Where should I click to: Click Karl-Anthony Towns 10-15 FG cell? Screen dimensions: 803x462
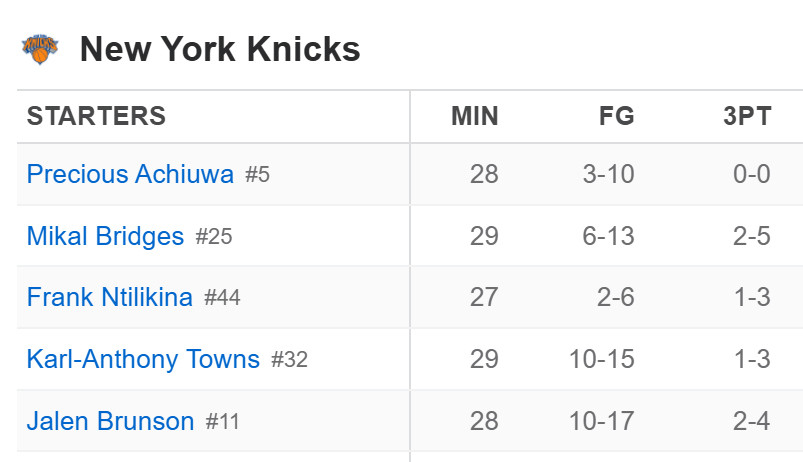click(x=602, y=359)
